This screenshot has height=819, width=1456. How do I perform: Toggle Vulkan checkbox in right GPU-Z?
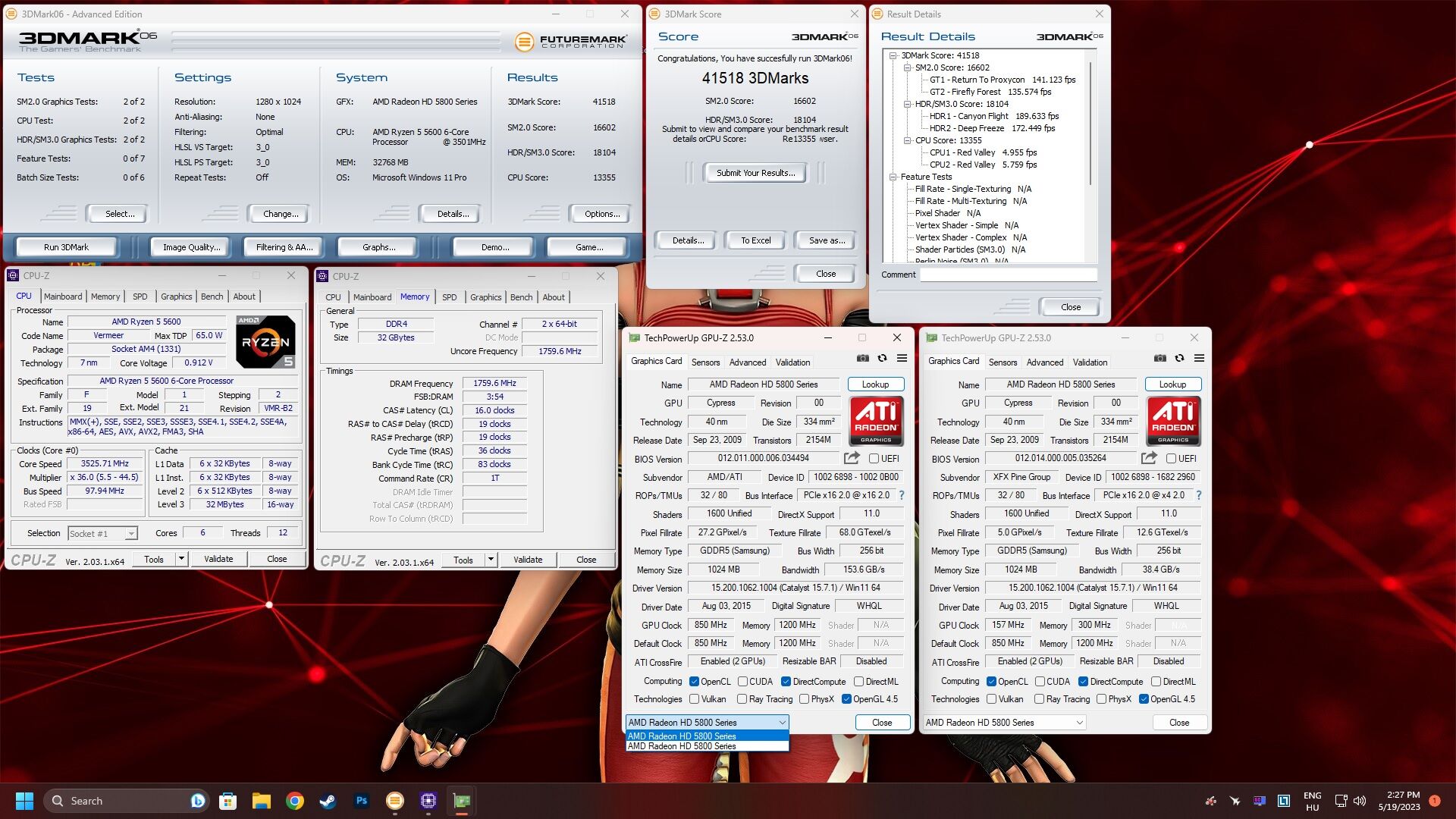[x=991, y=699]
